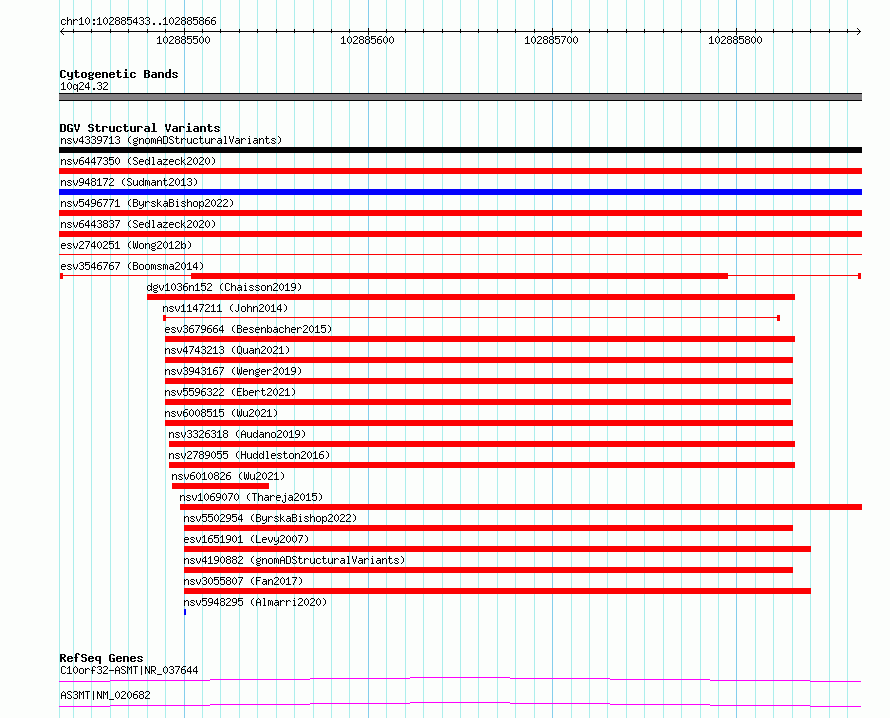The width and height of the screenshot is (890, 718).
Task: Click the ruler's left arrow end
Action: pos(62,31)
